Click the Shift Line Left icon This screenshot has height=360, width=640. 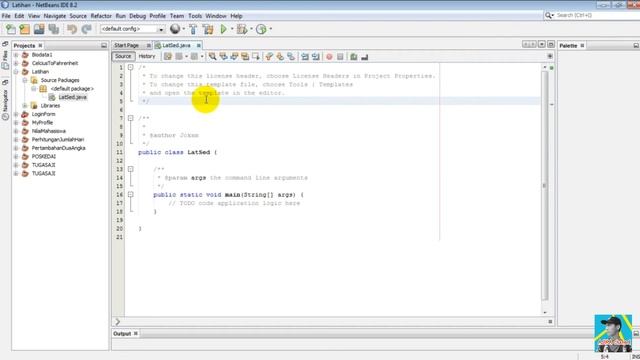pyautogui.click(x=304, y=57)
